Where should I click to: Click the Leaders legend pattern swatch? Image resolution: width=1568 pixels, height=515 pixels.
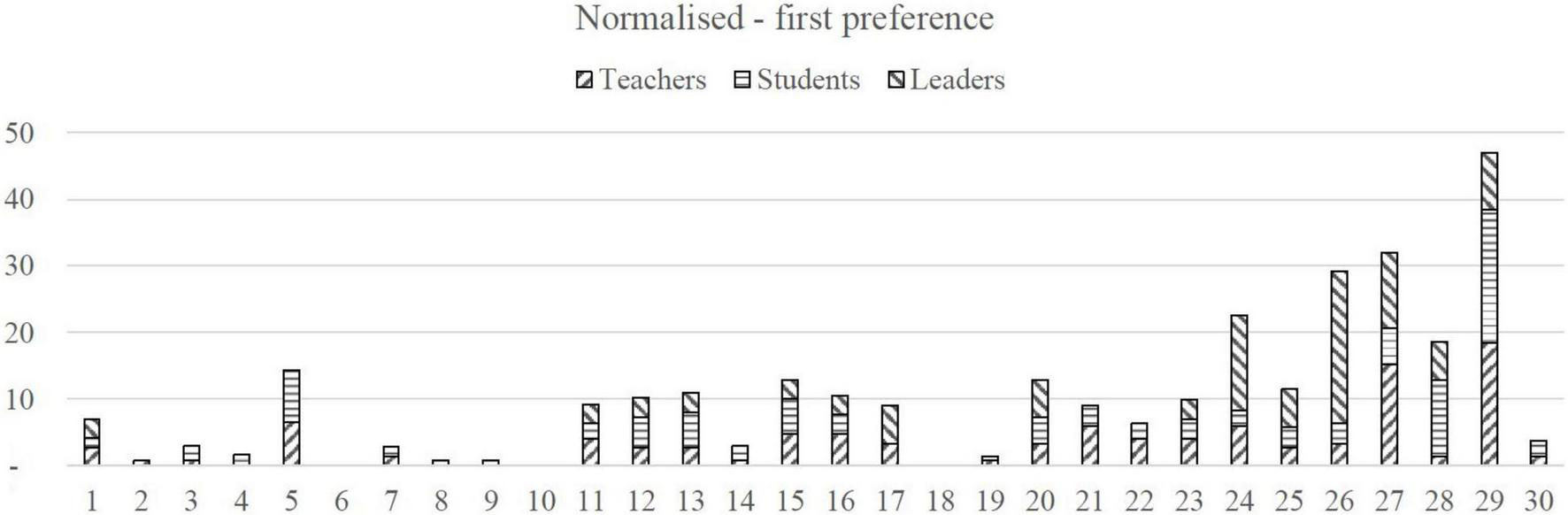coord(896,81)
